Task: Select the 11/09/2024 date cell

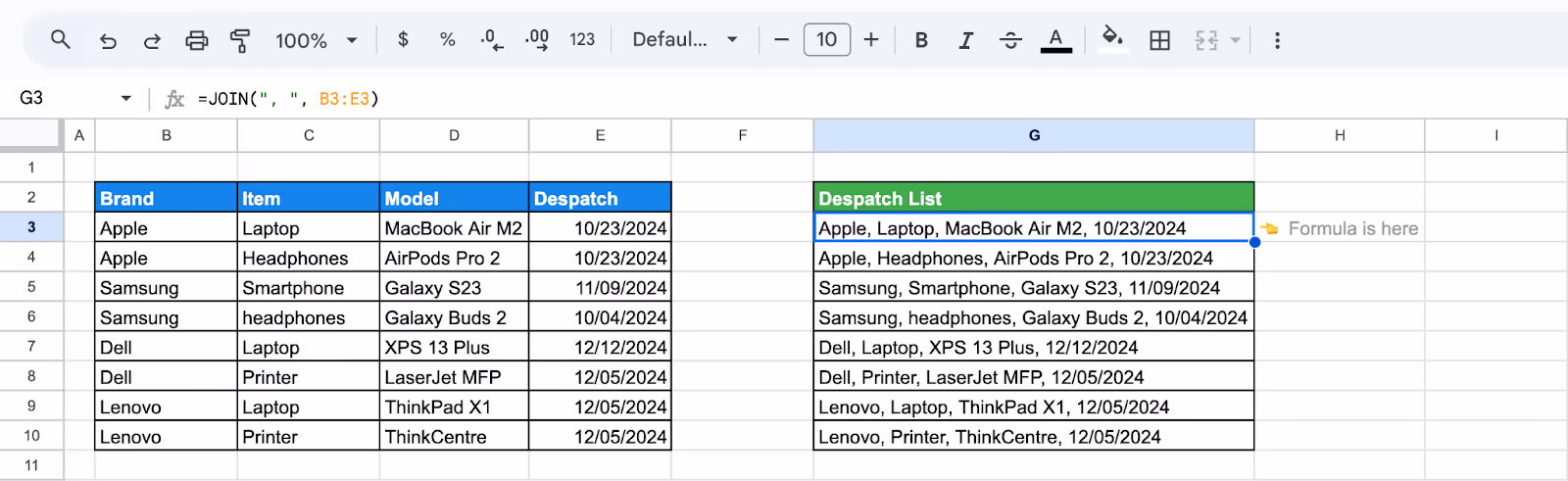Action: click(x=600, y=288)
